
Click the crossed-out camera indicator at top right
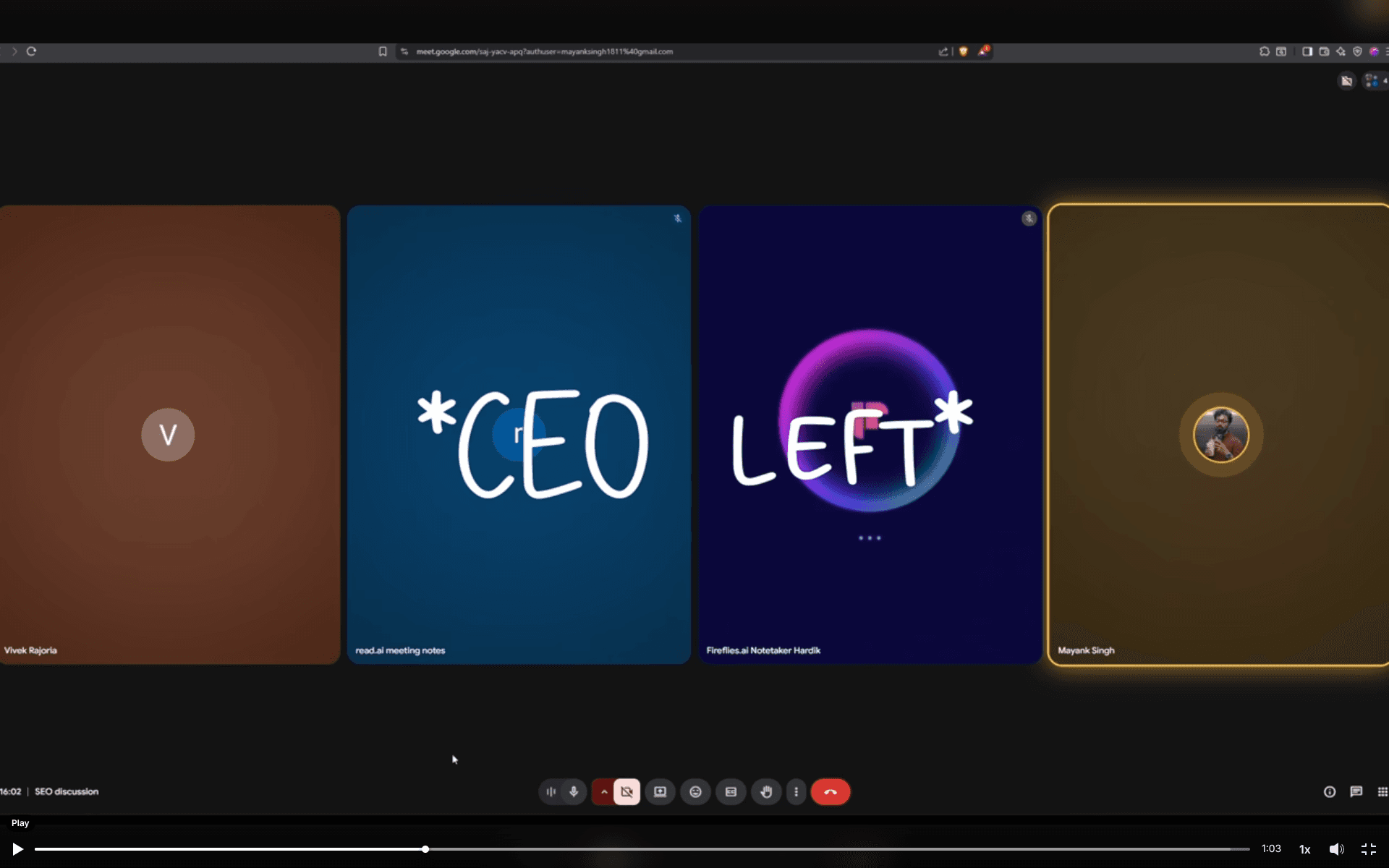point(1346,81)
